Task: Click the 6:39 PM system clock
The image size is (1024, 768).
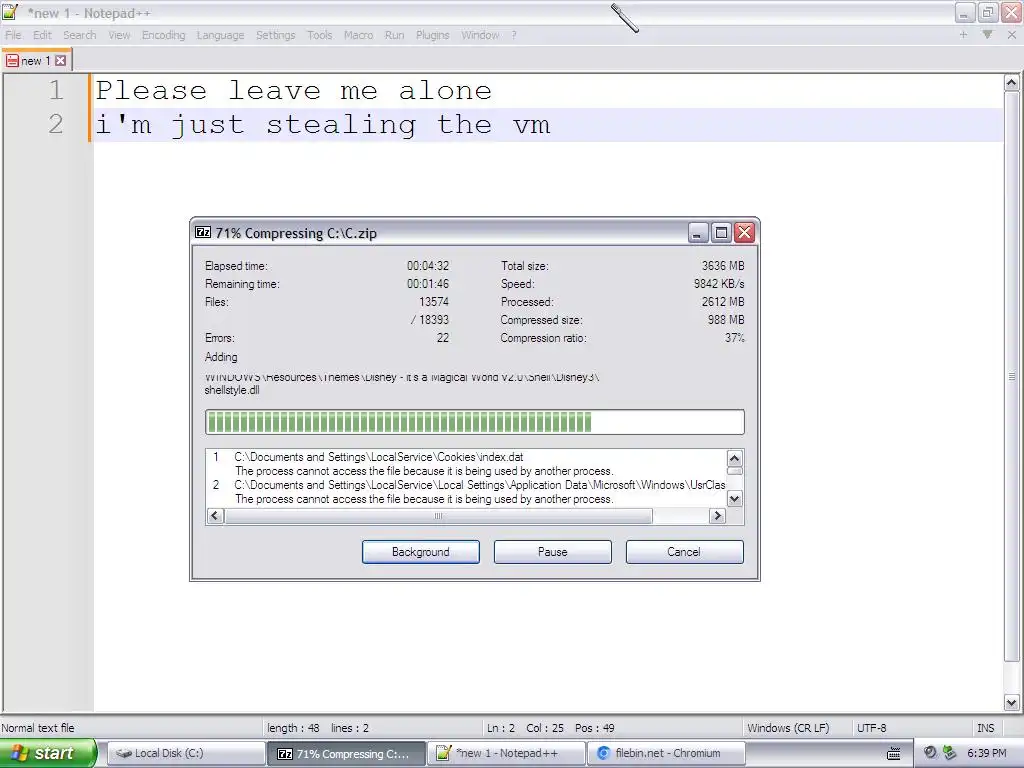Action: tap(986, 753)
